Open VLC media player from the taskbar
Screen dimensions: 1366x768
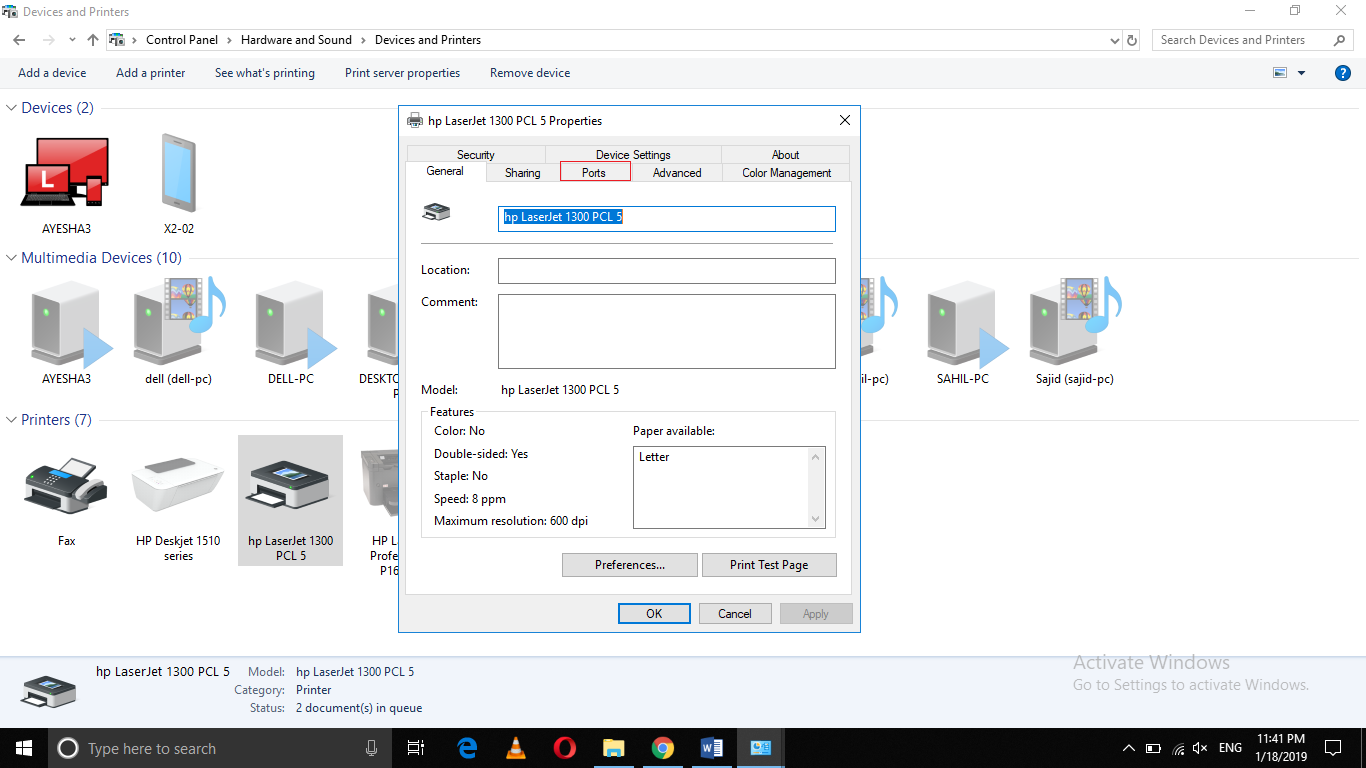515,748
